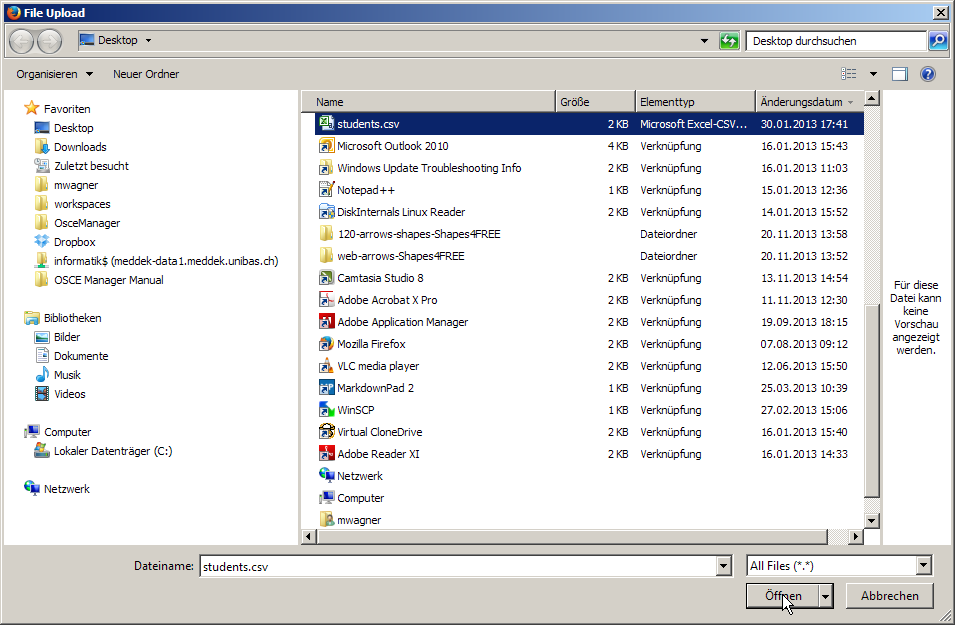Click the vertical scrollbar up arrow
The image size is (955, 625).
pos(872,98)
